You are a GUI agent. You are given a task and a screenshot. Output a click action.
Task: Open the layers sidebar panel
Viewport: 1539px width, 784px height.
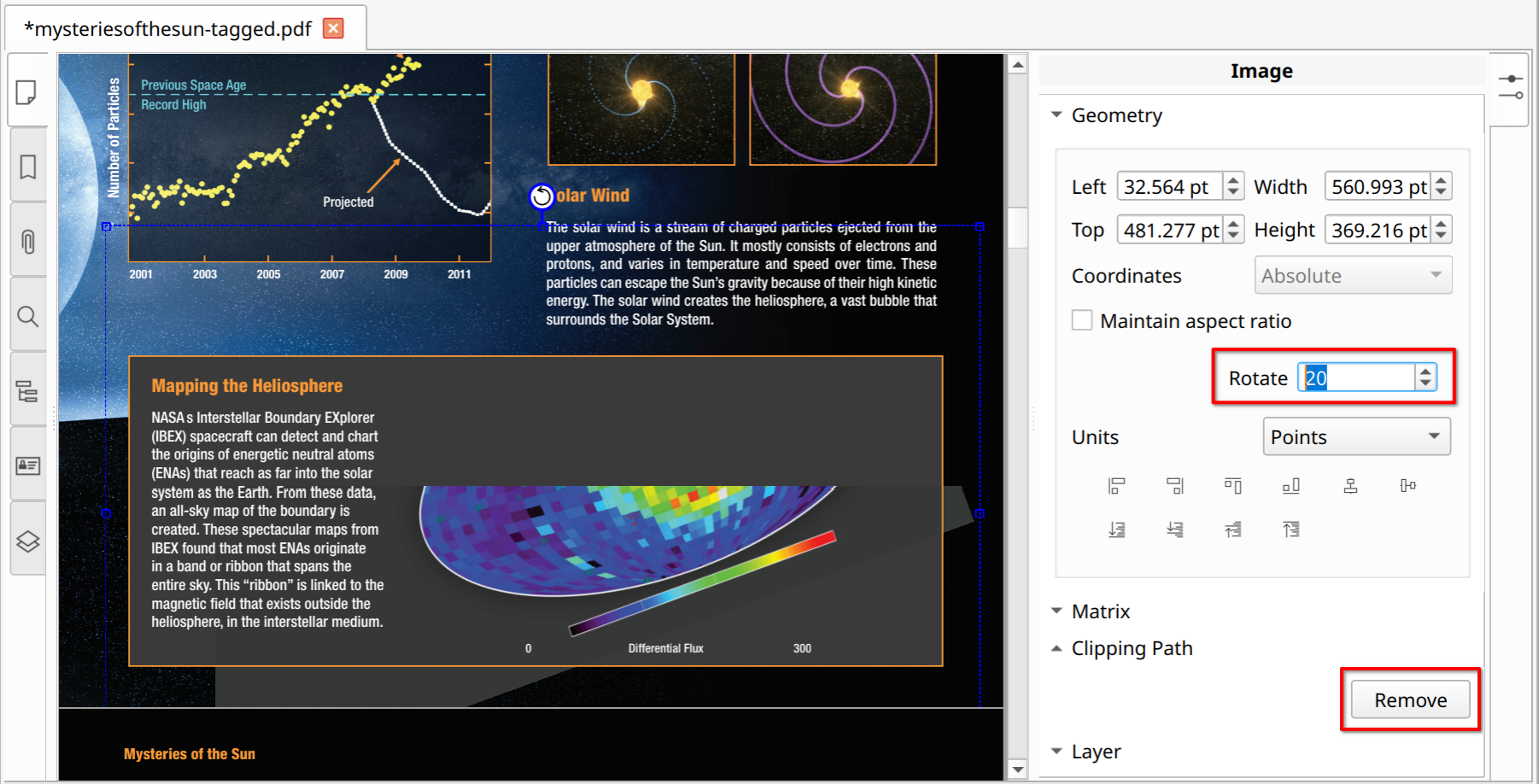tap(27, 541)
